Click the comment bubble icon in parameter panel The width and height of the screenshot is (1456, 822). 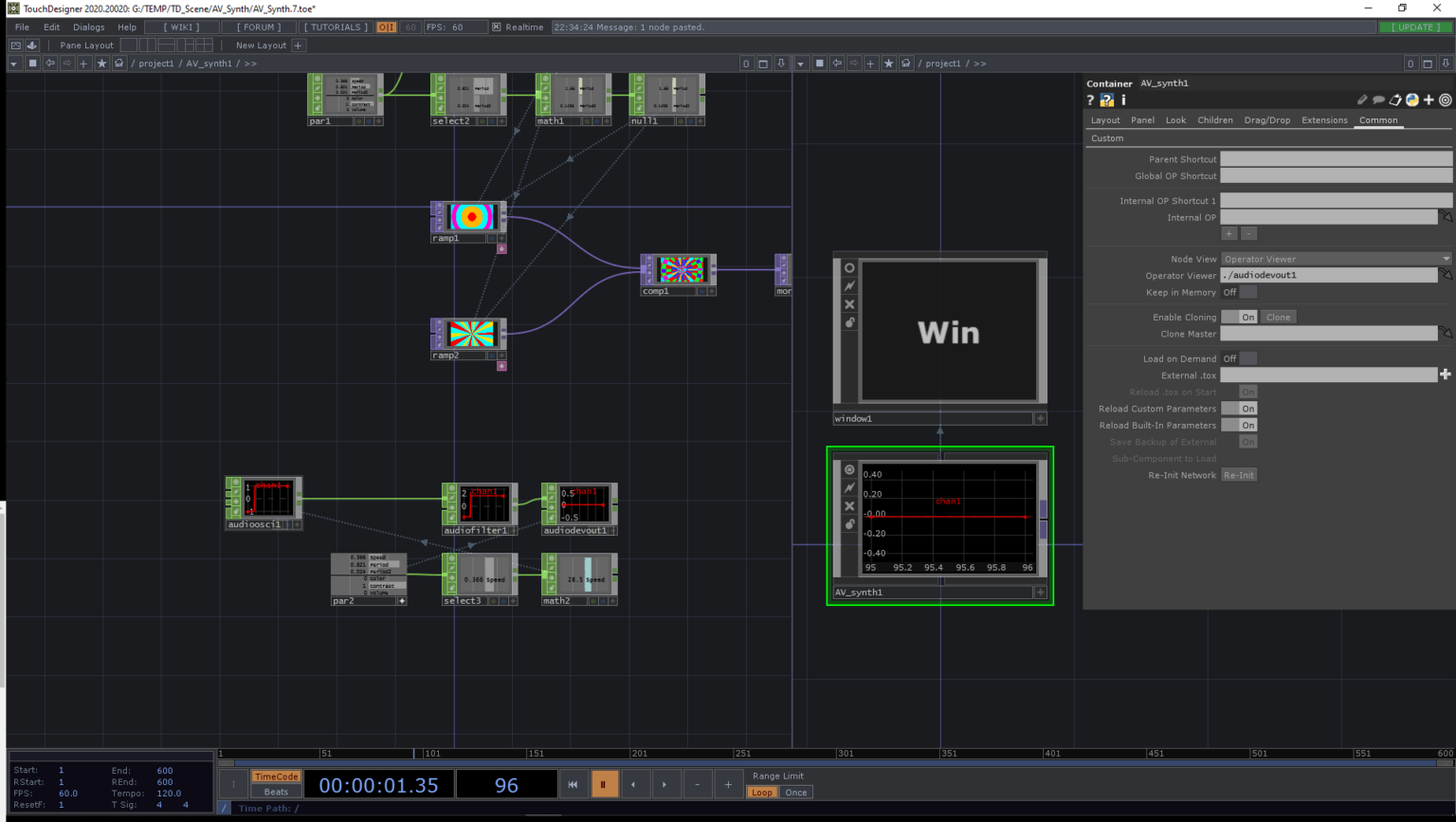coord(1380,100)
